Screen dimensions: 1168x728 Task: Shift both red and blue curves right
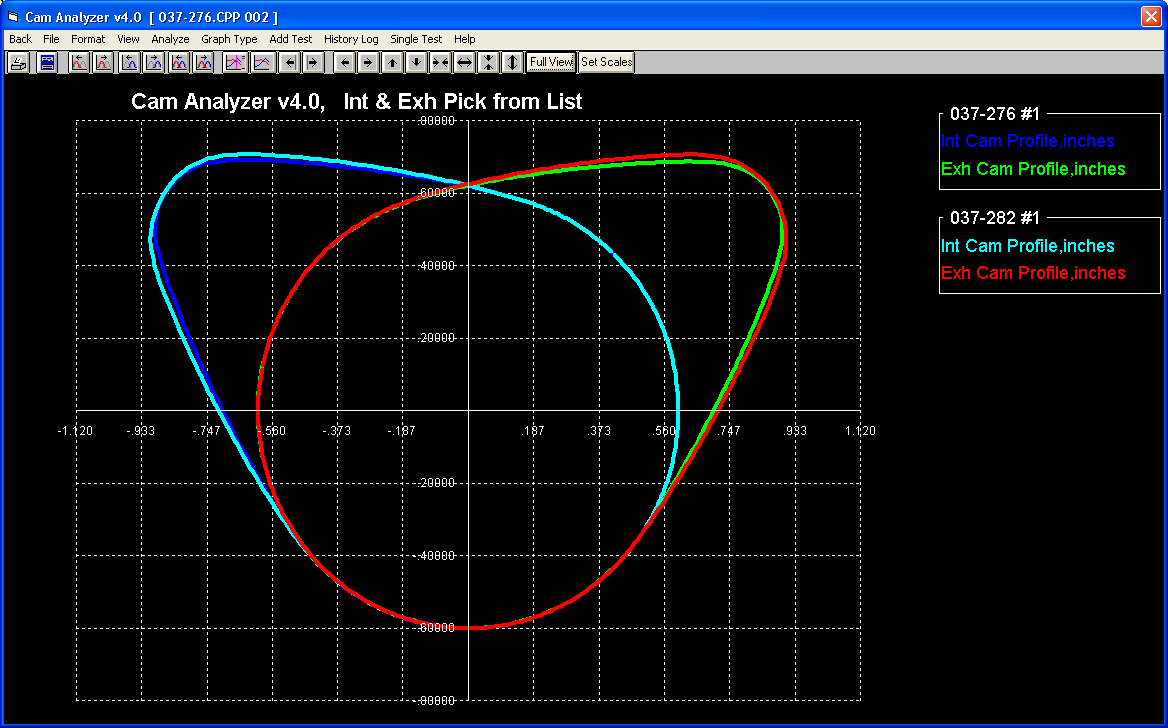(x=204, y=63)
